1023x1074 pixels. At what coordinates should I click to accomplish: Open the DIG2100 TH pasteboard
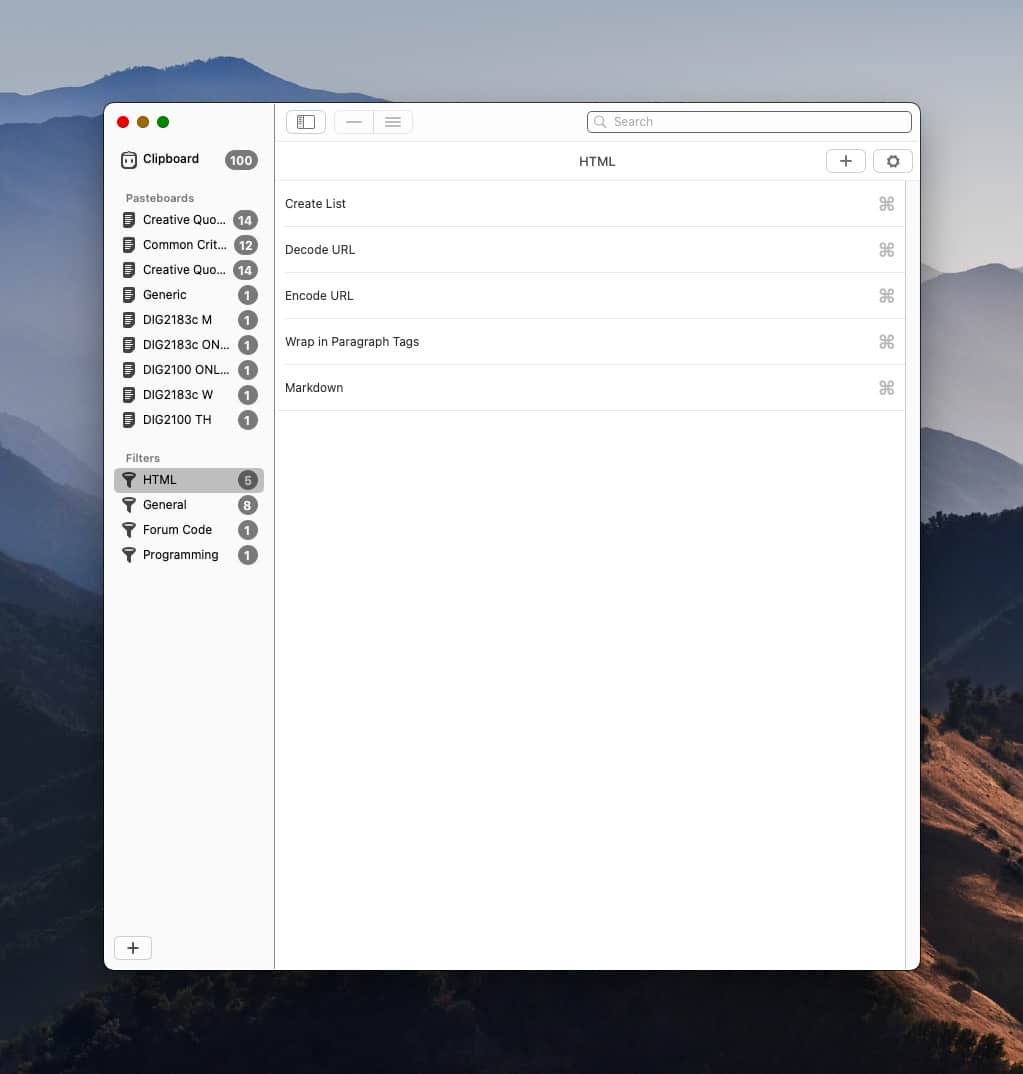(x=177, y=420)
